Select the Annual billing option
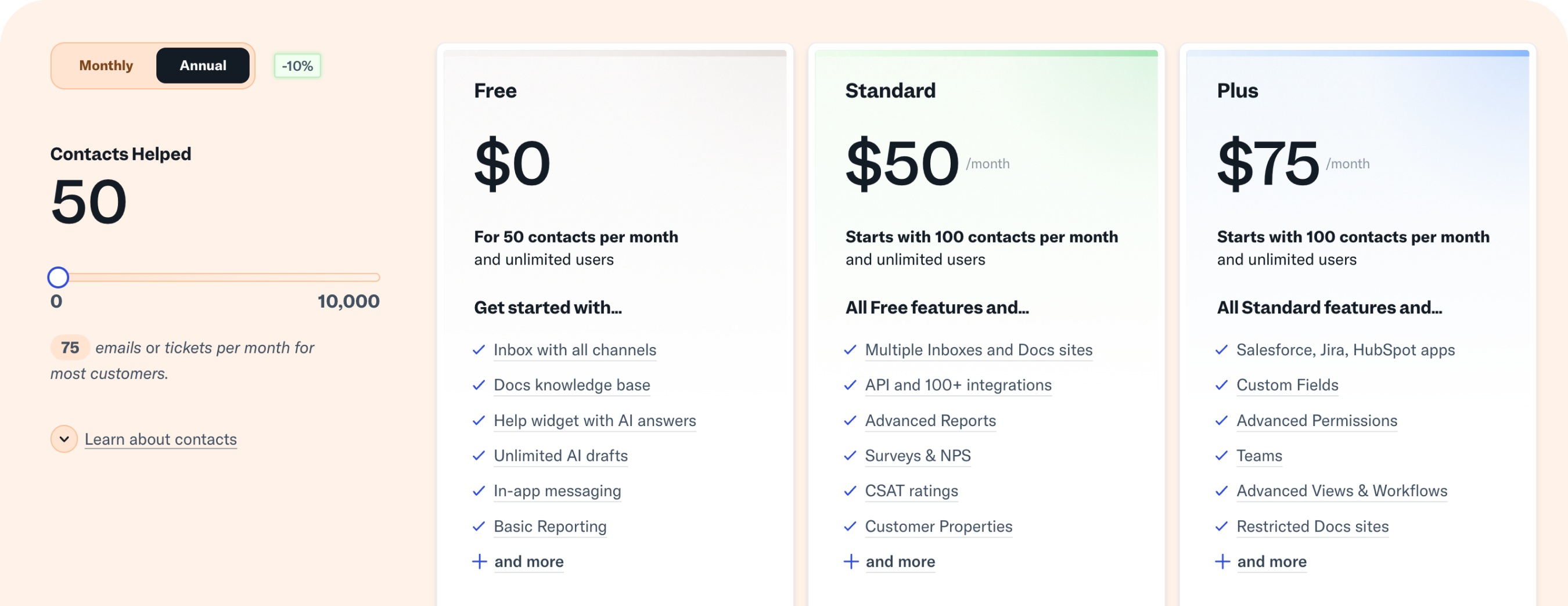The height and width of the screenshot is (606, 1568). (203, 65)
